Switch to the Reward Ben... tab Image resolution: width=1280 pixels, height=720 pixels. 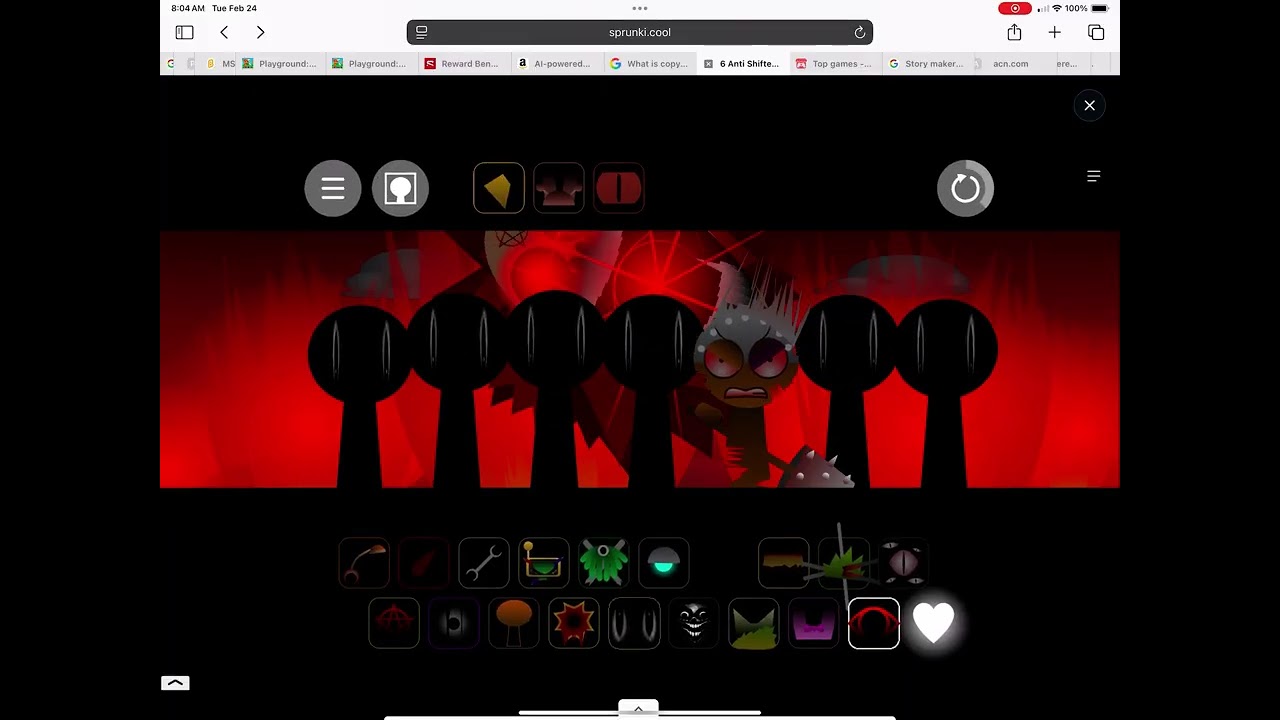(x=460, y=63)
